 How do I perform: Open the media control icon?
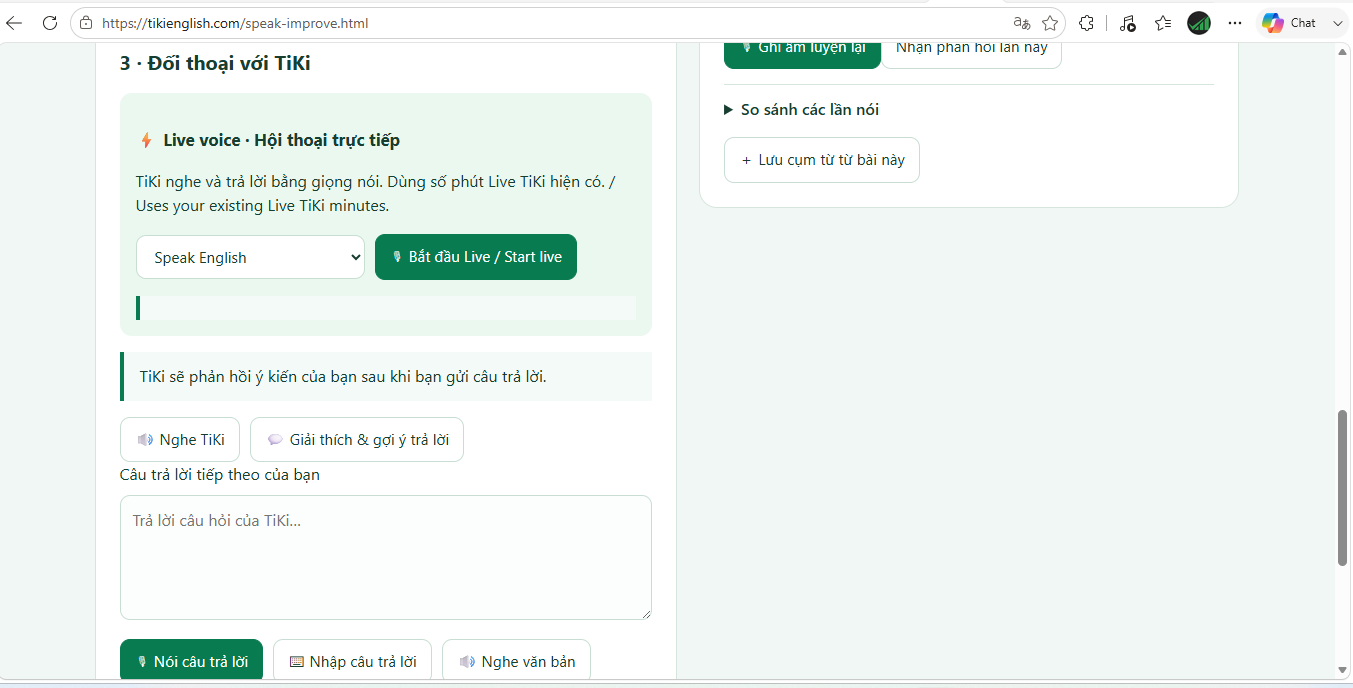point(1127,23)
